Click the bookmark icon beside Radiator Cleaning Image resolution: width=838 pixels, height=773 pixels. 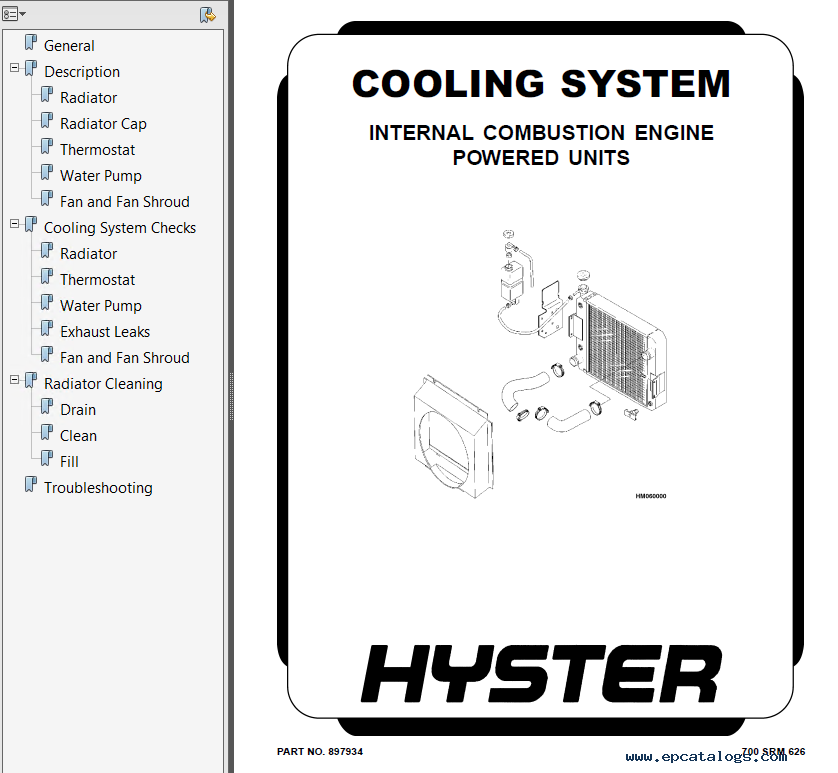point(31,381)
